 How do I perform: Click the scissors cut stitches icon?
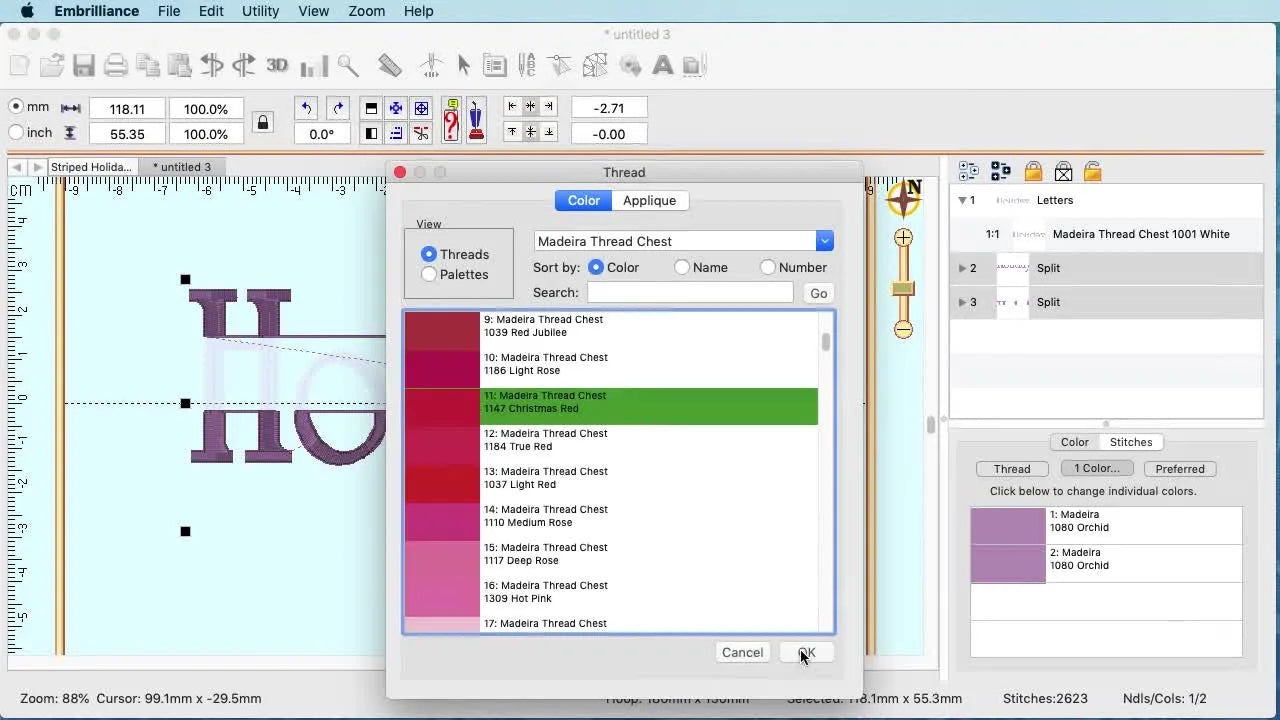tap(421, 133)
